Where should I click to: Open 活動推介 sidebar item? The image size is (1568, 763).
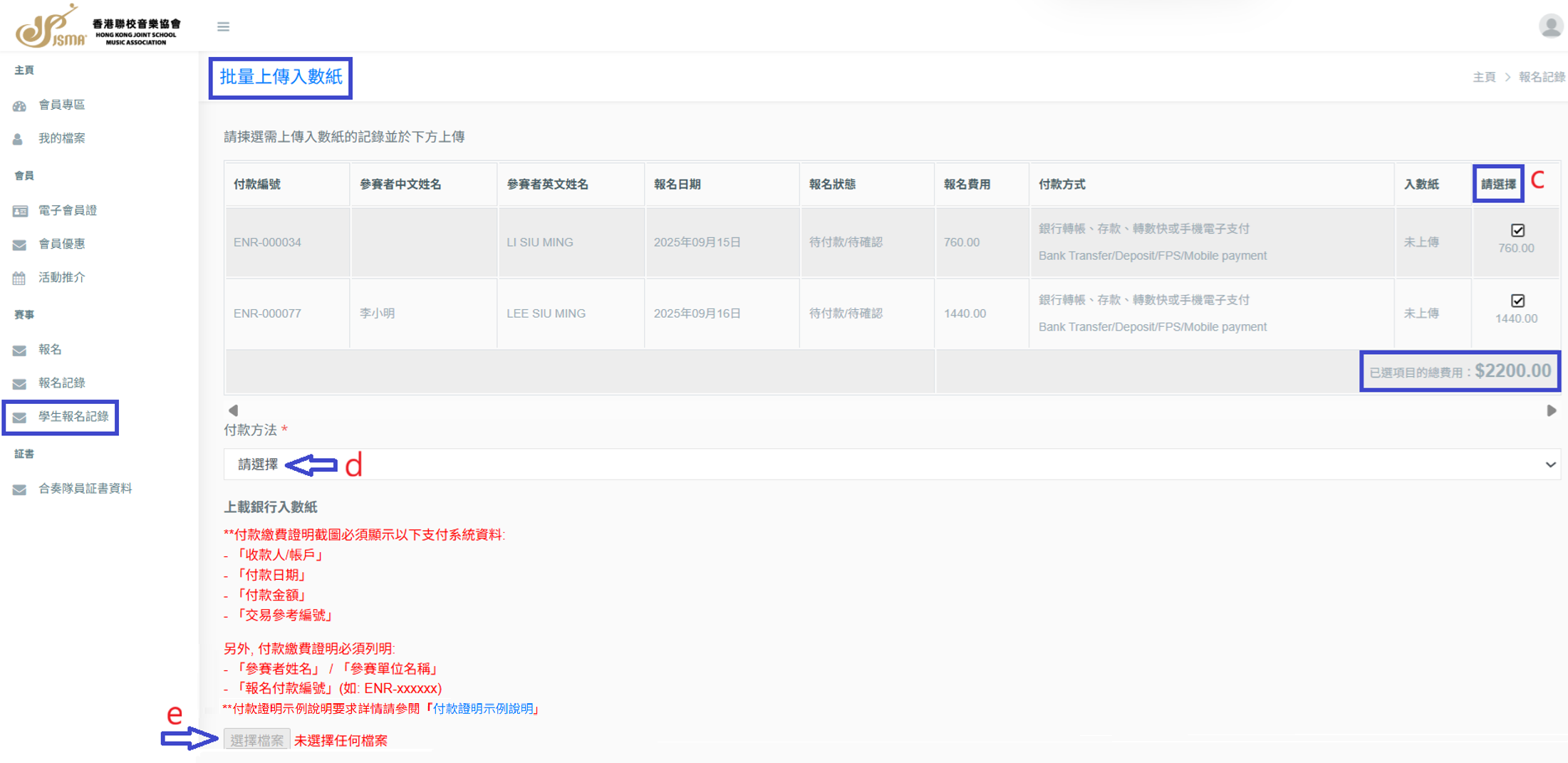pyautogui.click(x=61, y=277)
